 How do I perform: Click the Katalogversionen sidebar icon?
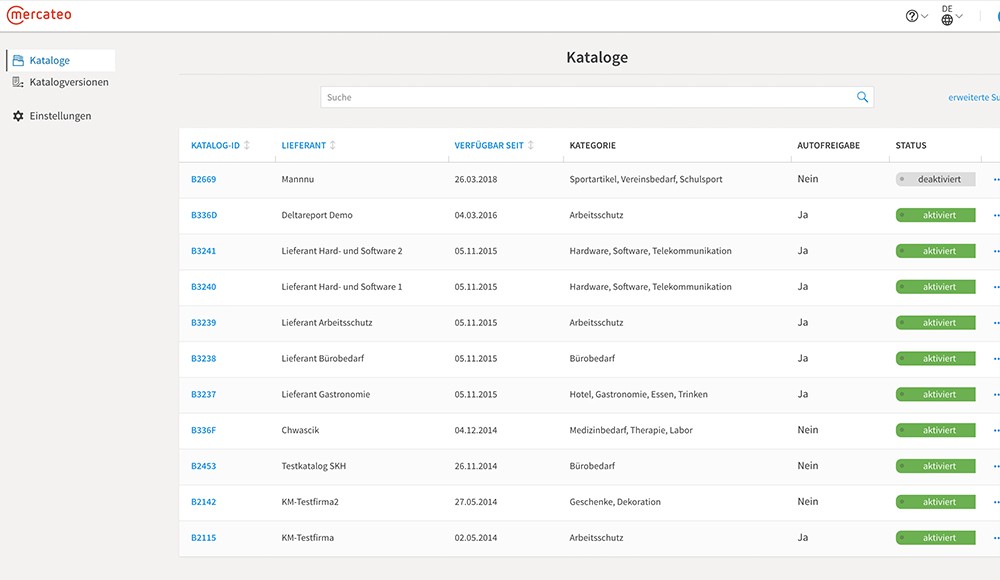pyautogui.click(x=18, y=82)
